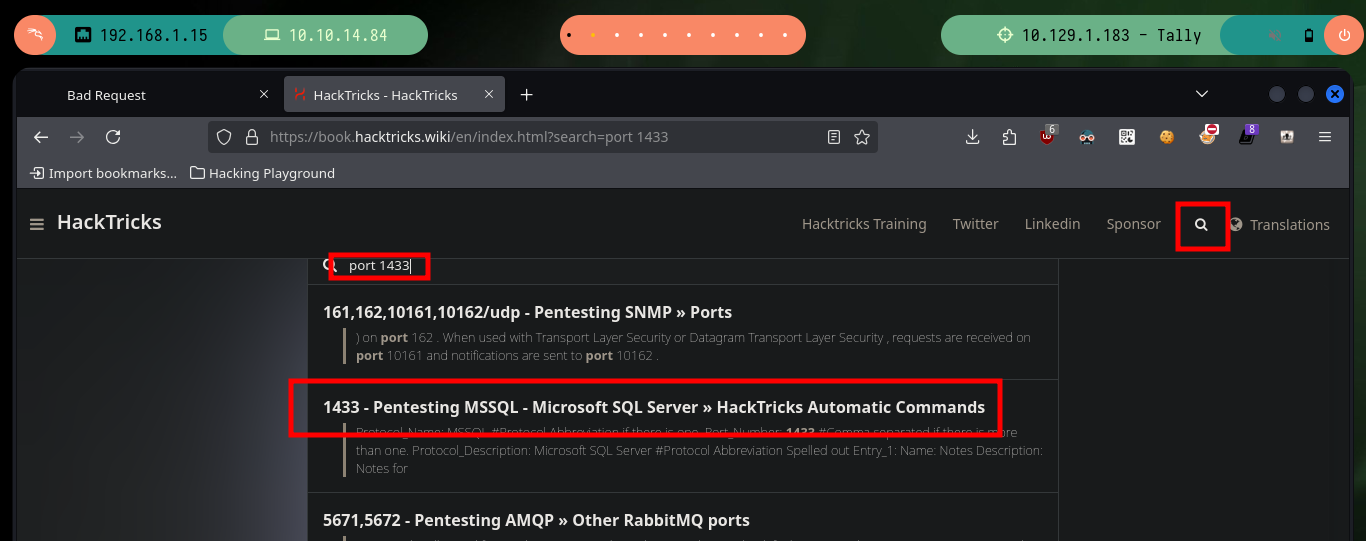The width and height of the screenshot is (1366, 541).
Task: Open the cookie editor extension icon
Action: click(1166, 137)
